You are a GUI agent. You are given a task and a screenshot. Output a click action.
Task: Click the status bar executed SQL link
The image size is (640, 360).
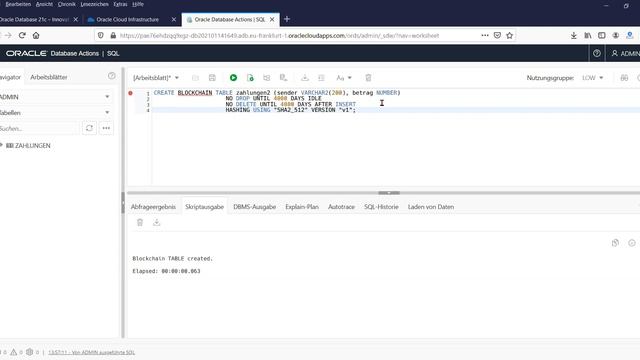click(x=91, y=352)
